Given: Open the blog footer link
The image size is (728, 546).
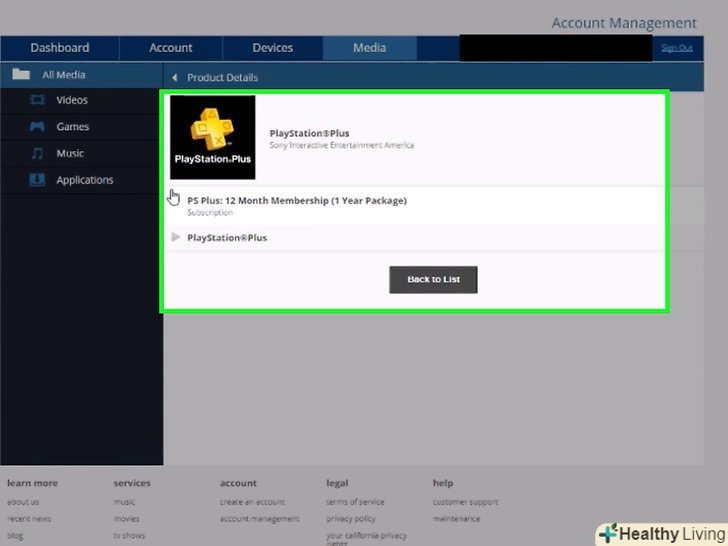Looking at the screenshot, I should (x=15, y=536).
